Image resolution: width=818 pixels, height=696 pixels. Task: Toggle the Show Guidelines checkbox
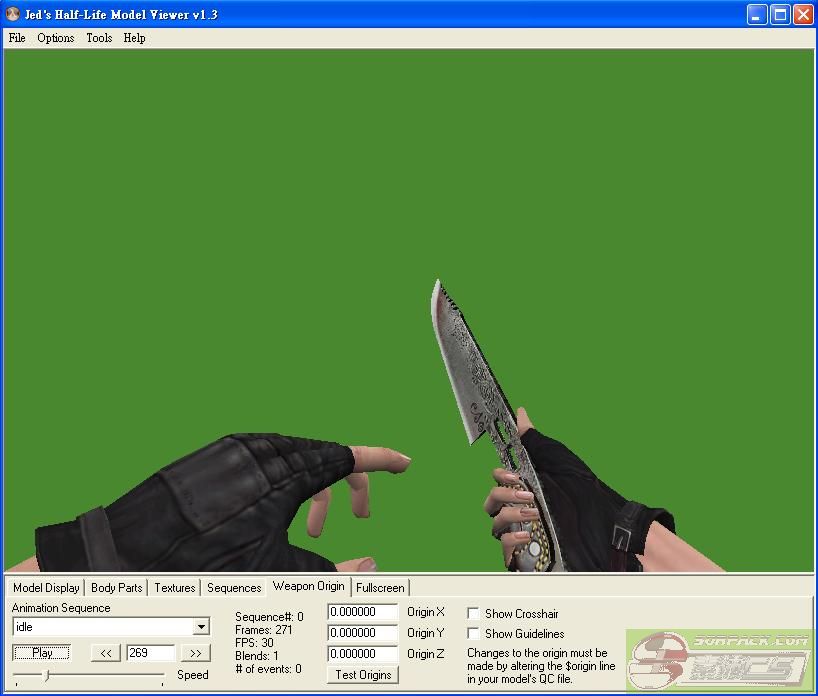(x=473, y=633)
